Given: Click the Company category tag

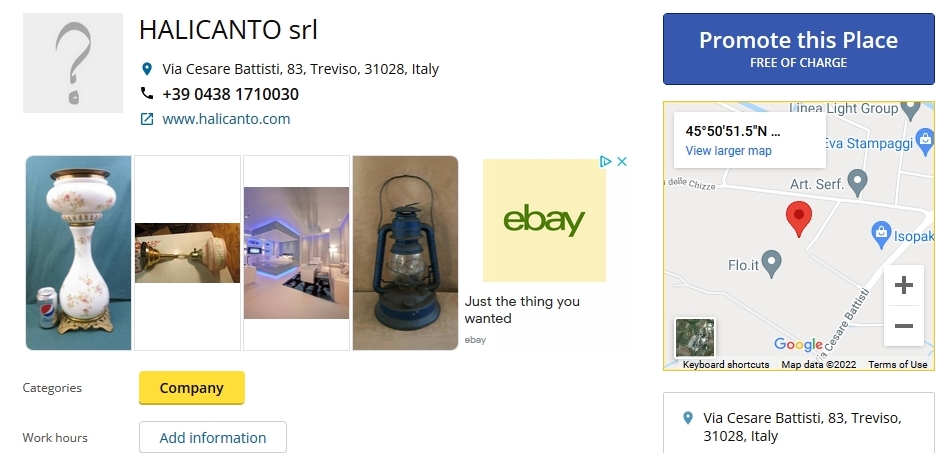Looking at the screenshot, I should [191, 387].
